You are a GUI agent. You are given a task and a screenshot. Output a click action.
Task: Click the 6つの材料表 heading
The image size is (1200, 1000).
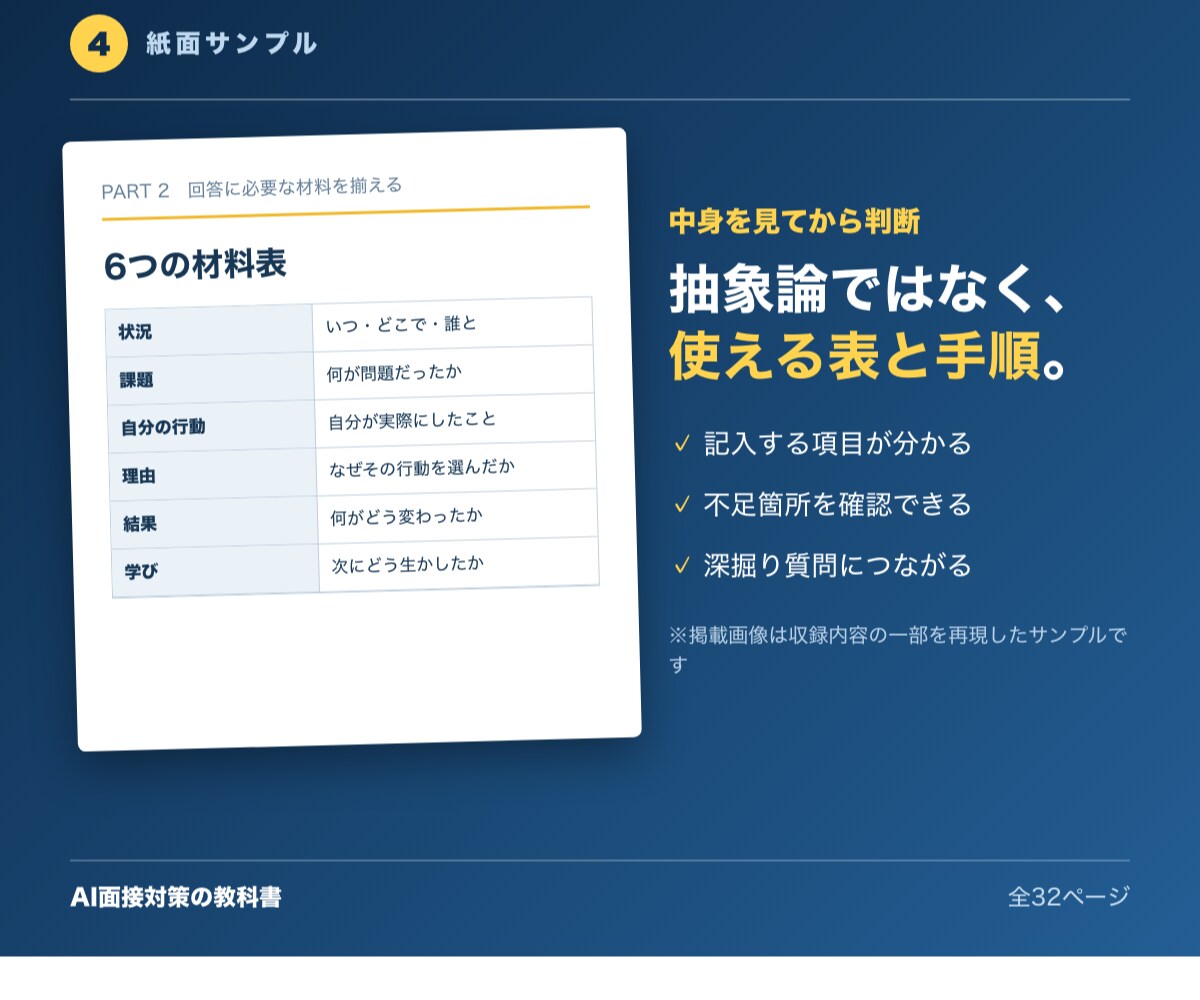coord(195,265)
